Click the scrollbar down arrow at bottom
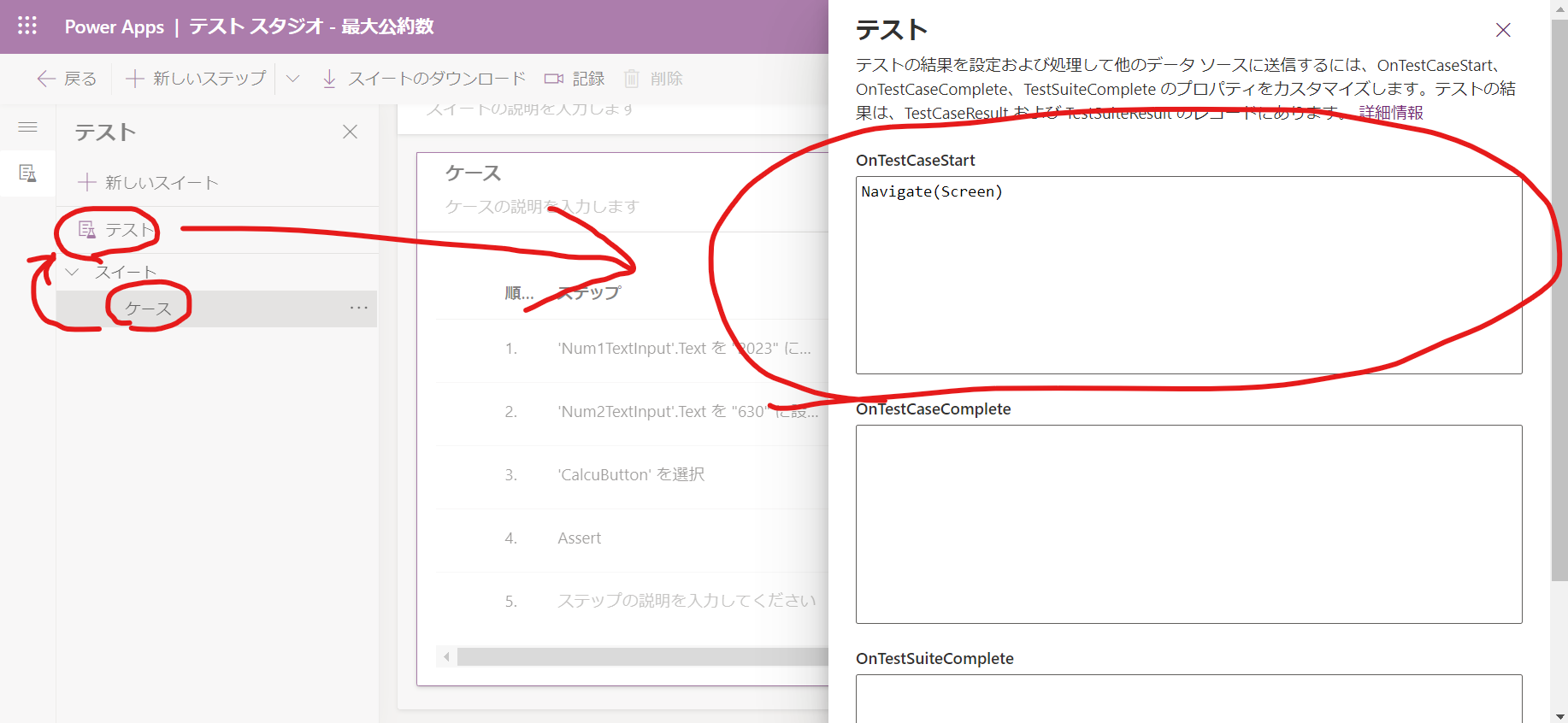The height and width of the screenshot is (723, 1568). point(1559,716)
